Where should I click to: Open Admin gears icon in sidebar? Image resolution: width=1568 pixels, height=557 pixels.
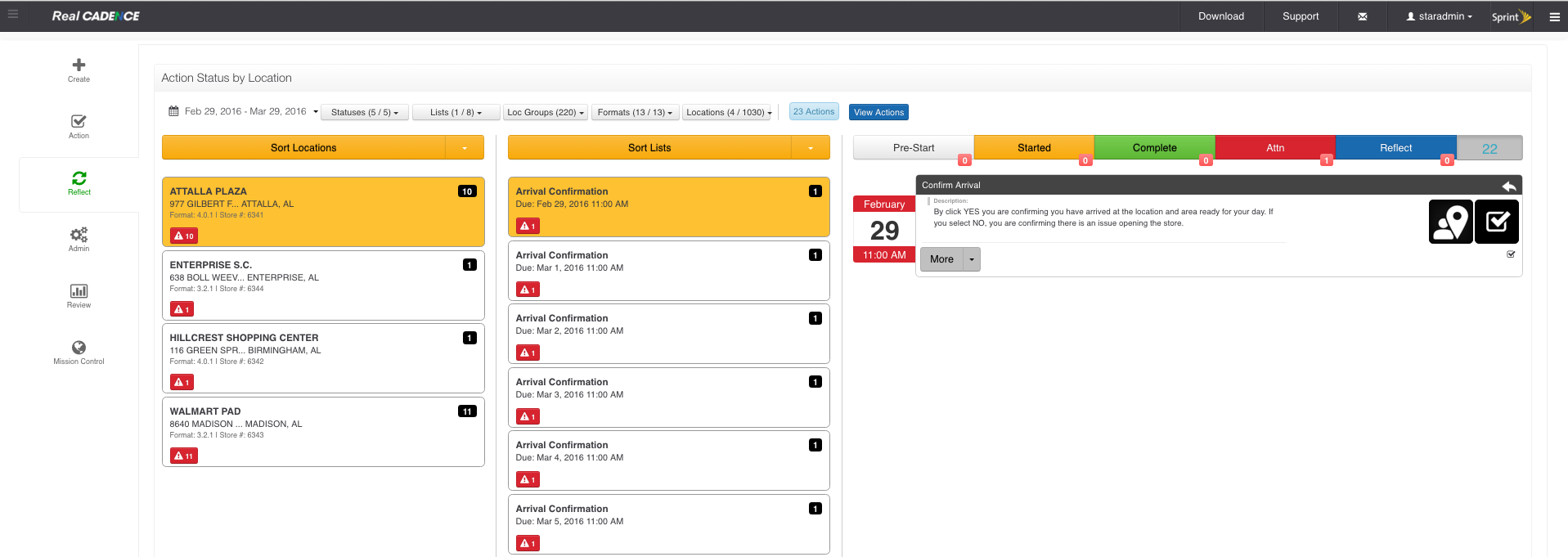click(79, 235)
